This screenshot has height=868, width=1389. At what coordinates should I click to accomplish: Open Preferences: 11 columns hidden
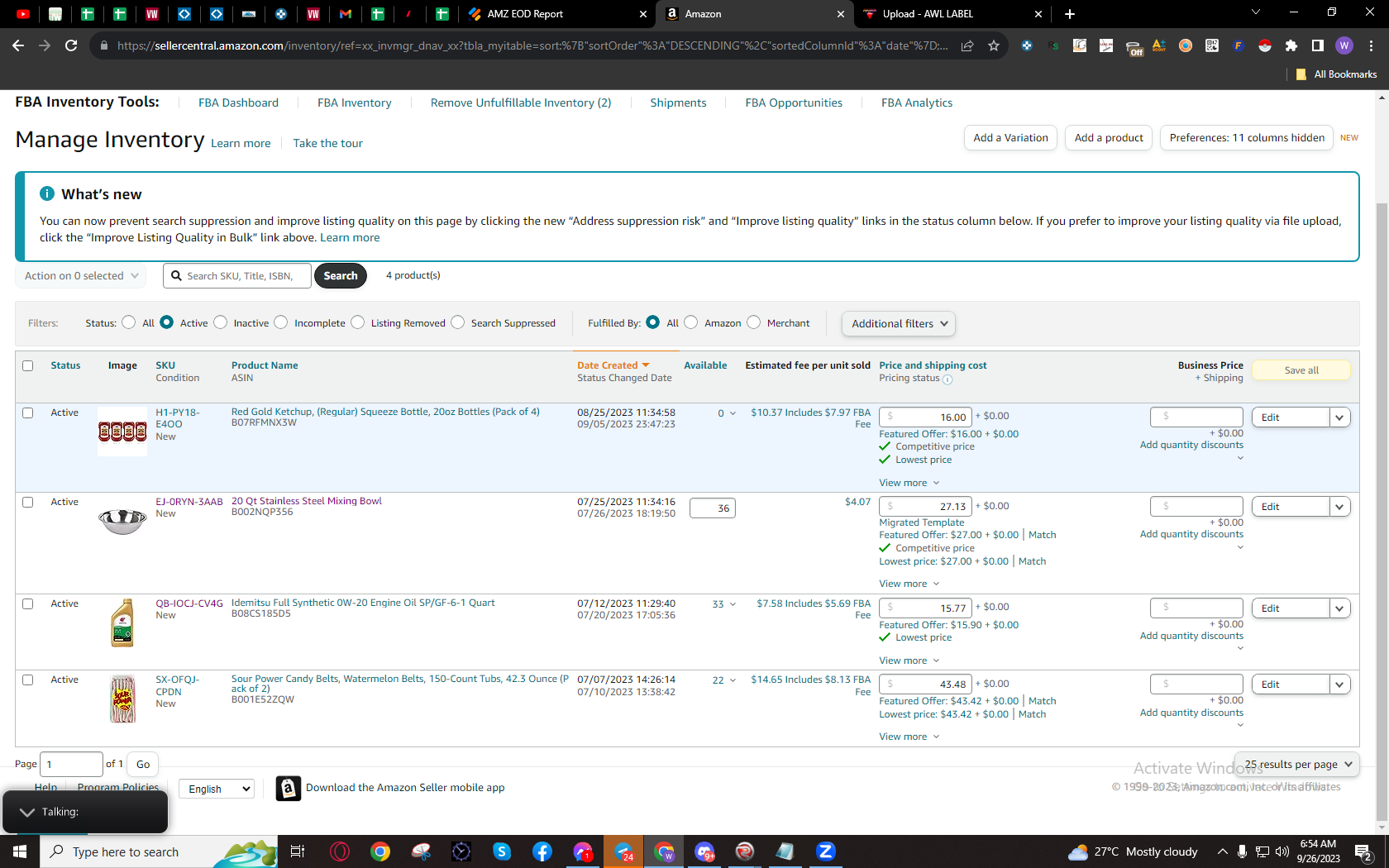[x=1247, y=138]
